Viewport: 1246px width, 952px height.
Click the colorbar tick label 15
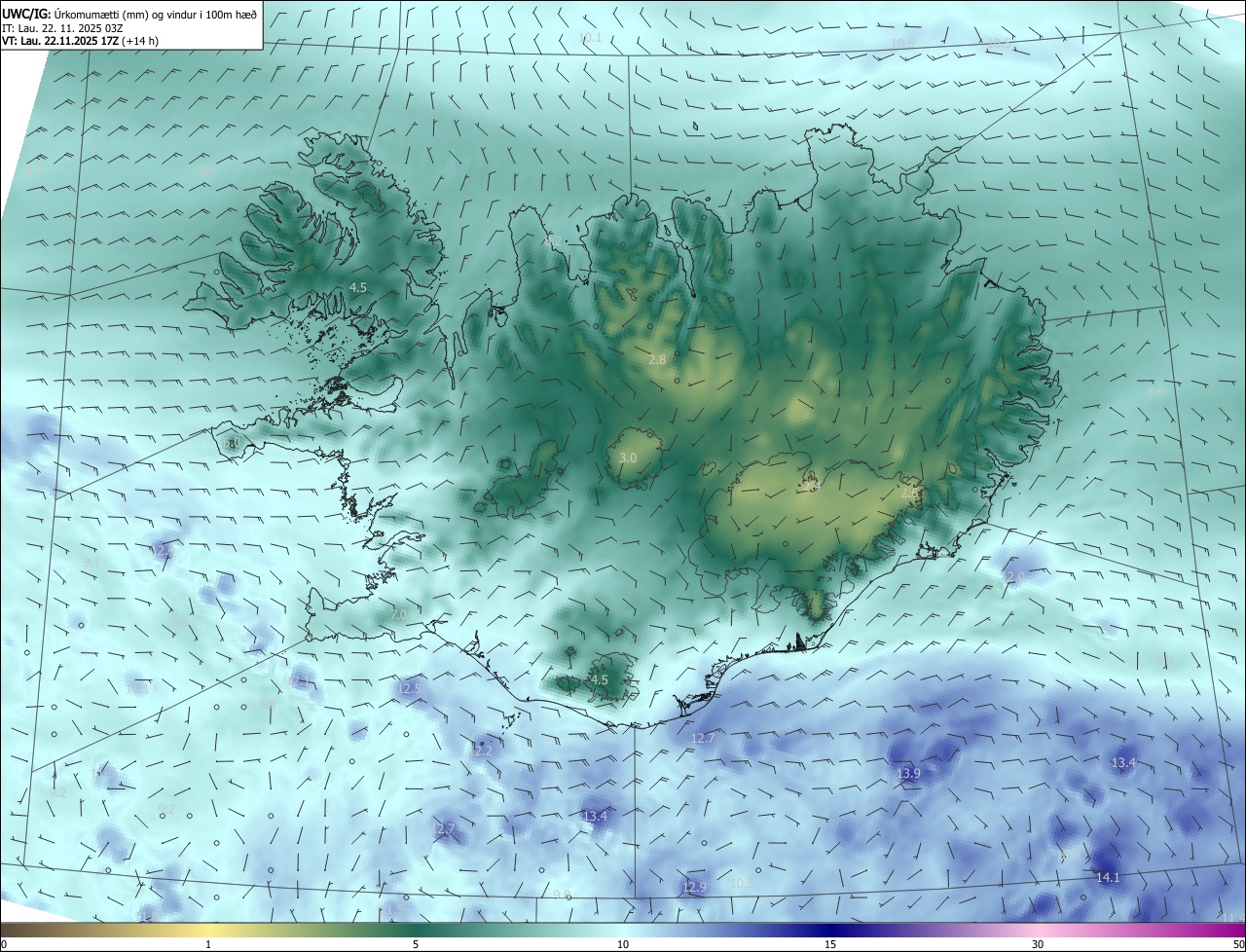(830, 944)
